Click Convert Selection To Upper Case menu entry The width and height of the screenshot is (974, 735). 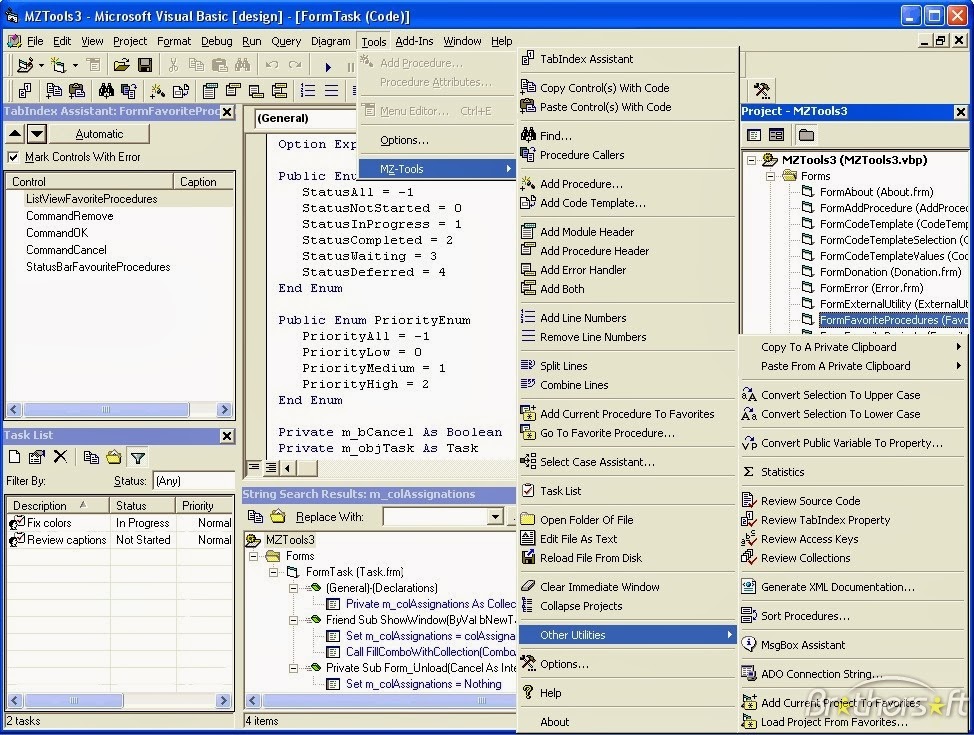click(x=855, y=395)
